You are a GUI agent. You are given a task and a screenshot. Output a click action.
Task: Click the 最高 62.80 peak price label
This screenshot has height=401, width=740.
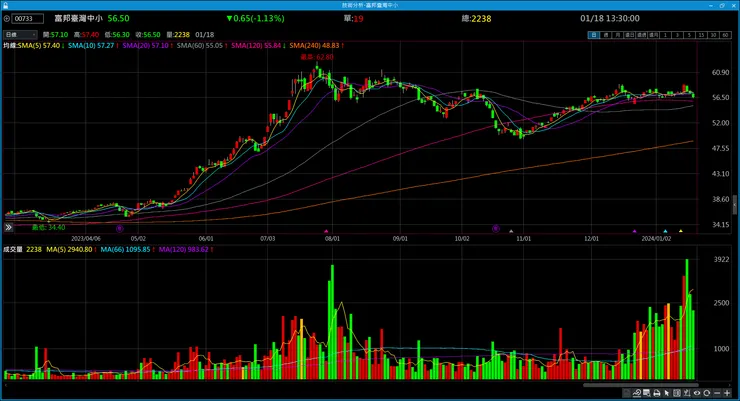point(317,57)
